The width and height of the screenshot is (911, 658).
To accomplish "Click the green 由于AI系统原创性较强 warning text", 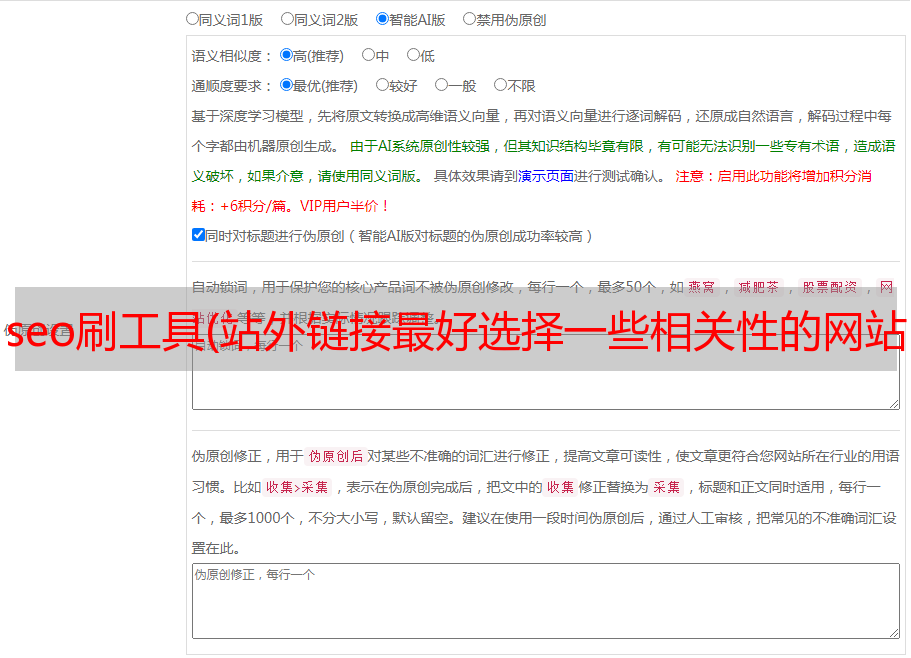I will tap(420, 146).
